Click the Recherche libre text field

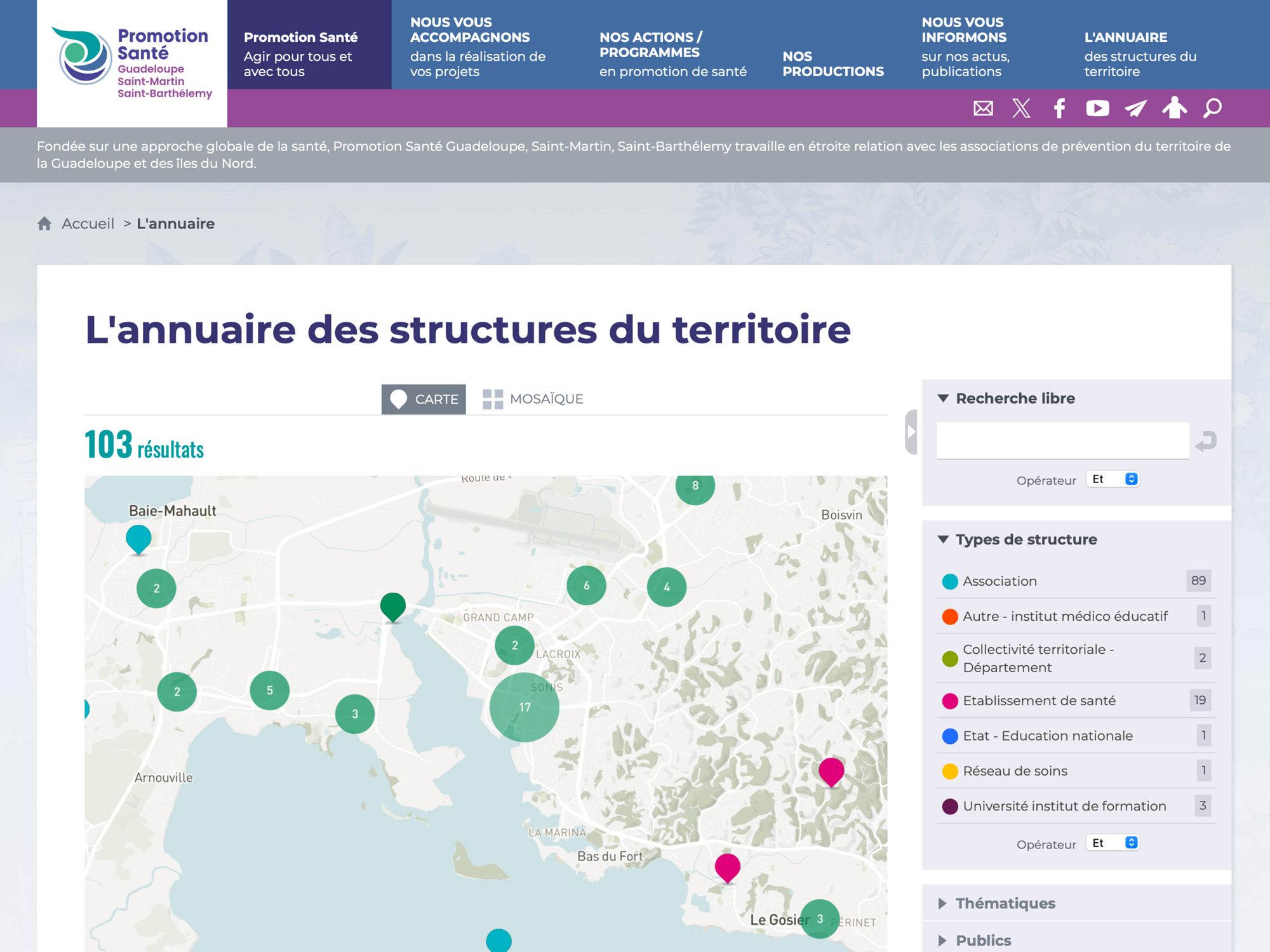pos(1062,440)
